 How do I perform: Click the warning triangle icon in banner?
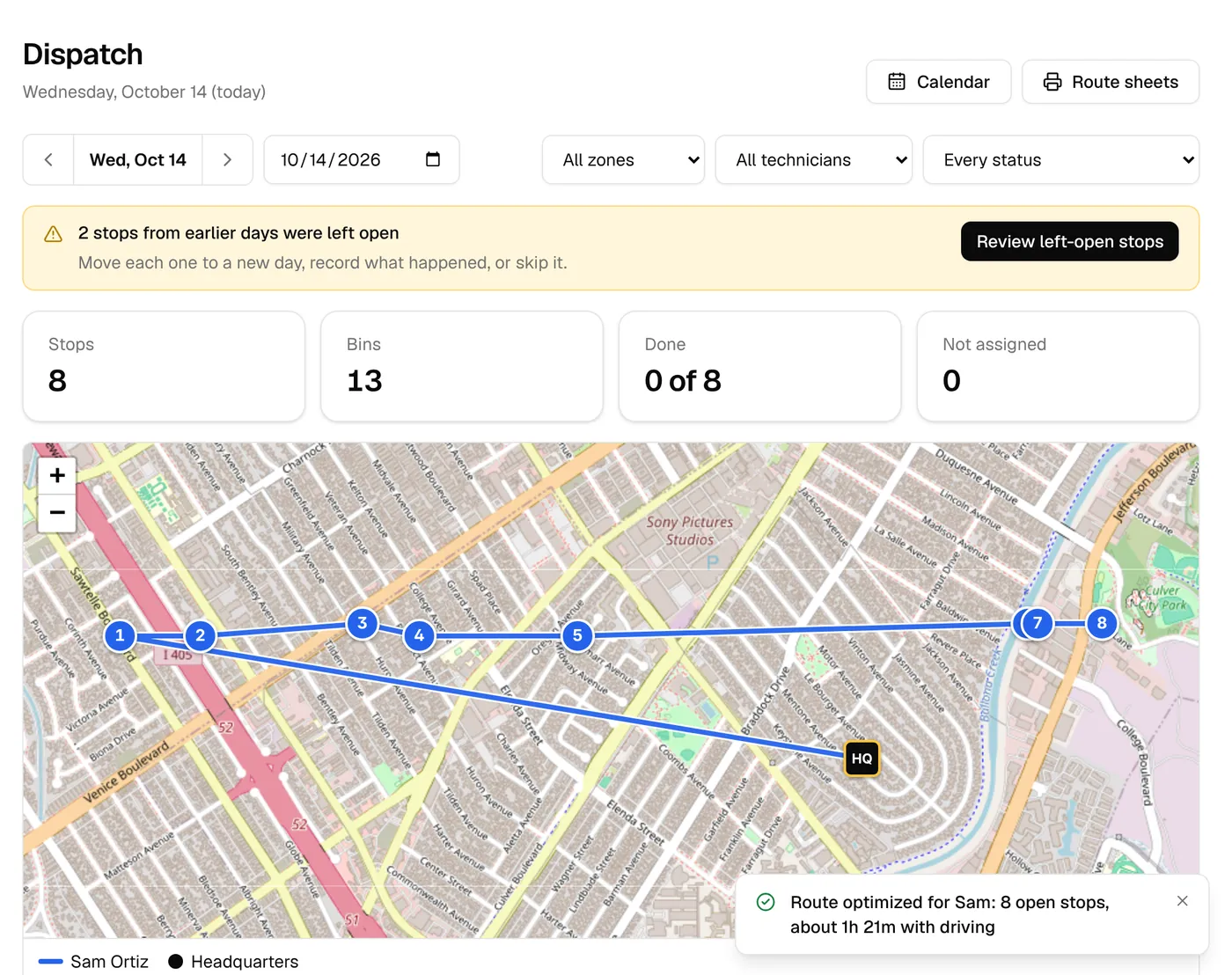(x=53, y=234)
